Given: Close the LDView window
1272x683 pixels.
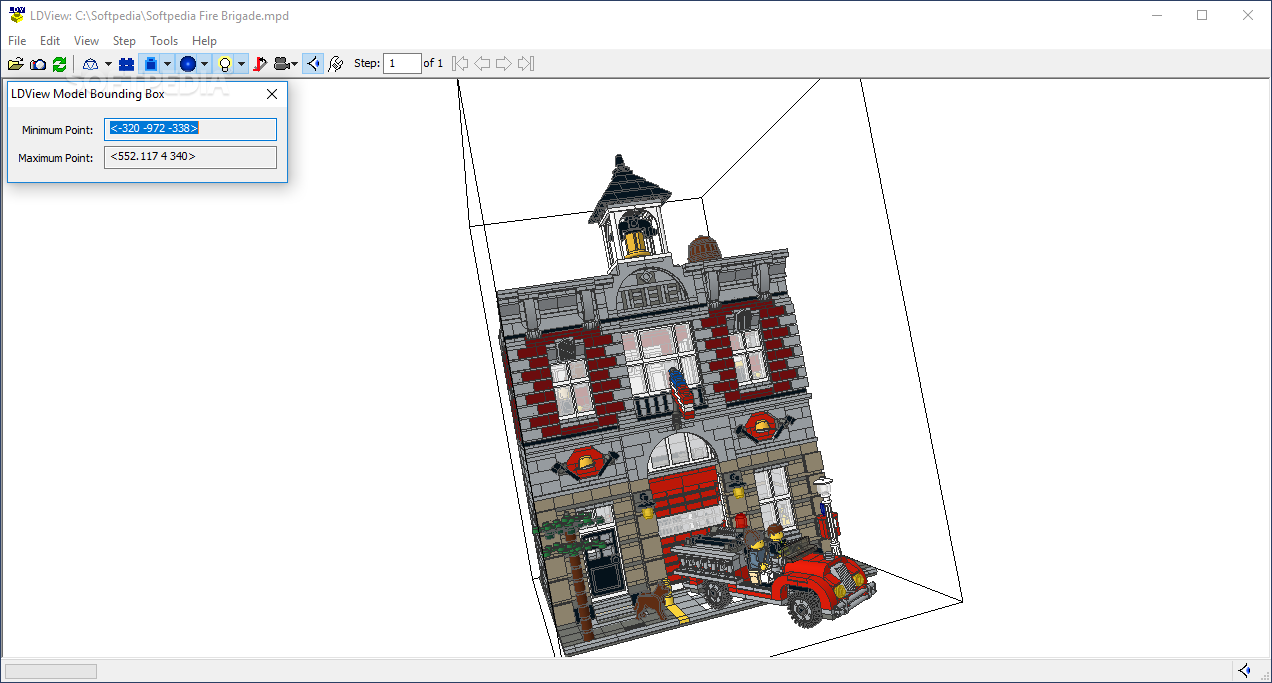Looking at the screenshot, I should 1248,15.
